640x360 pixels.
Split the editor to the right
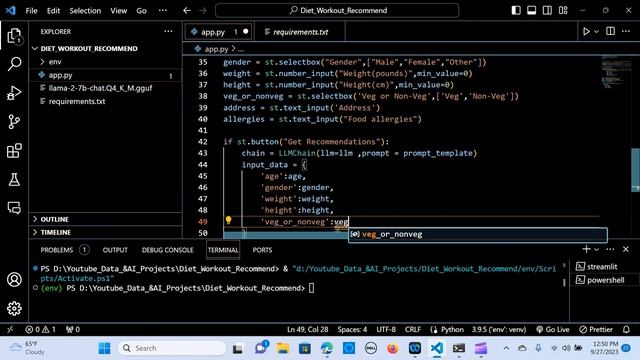click(610, 31)
